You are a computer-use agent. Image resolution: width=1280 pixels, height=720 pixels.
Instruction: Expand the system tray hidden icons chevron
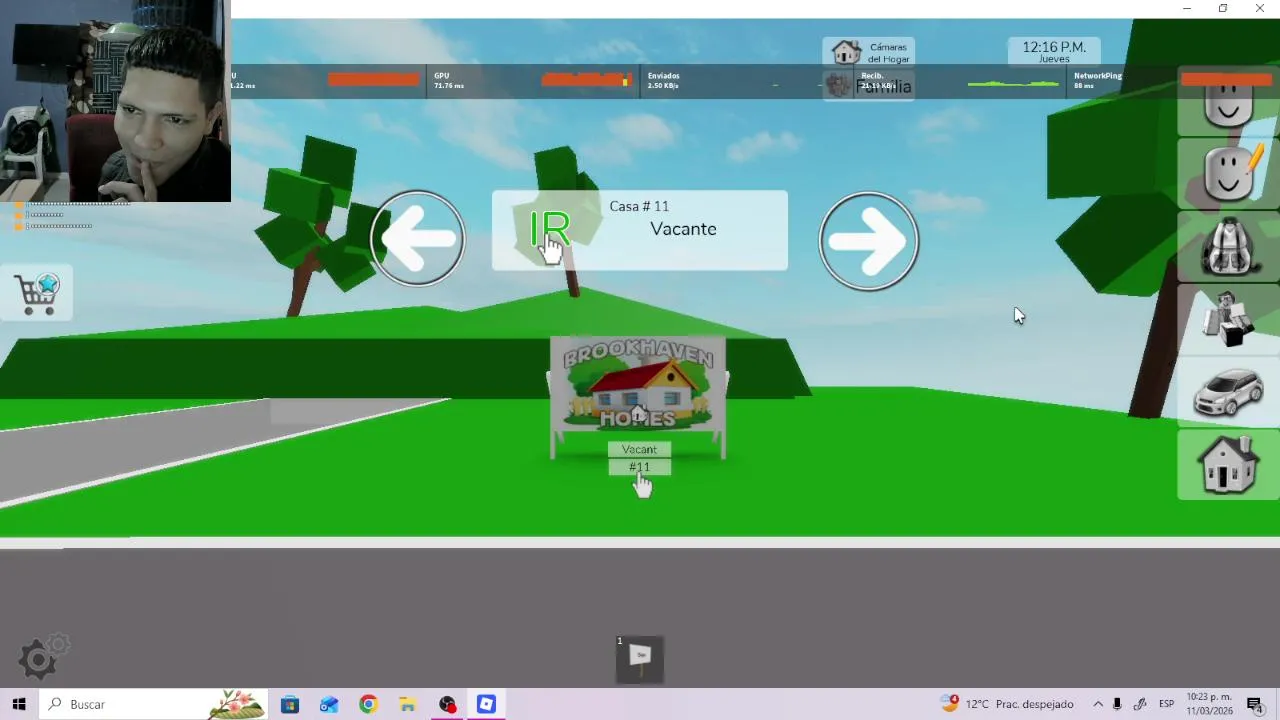1098,704
